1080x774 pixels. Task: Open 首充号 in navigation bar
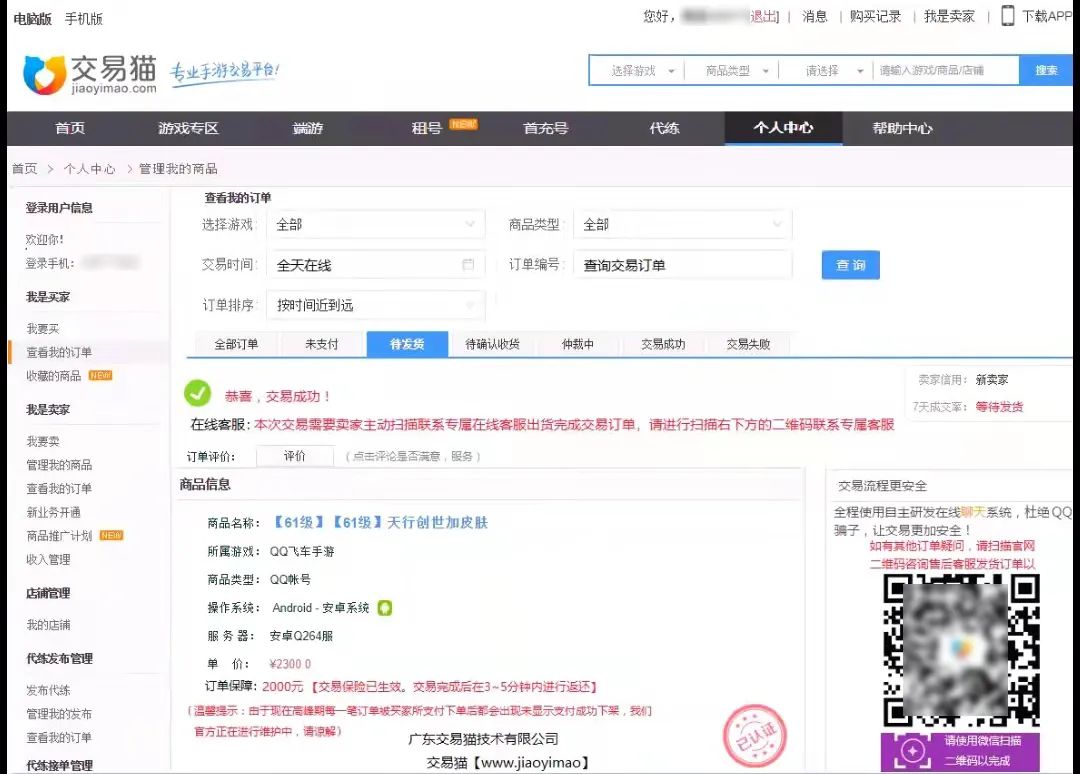[x=546, y=128]
